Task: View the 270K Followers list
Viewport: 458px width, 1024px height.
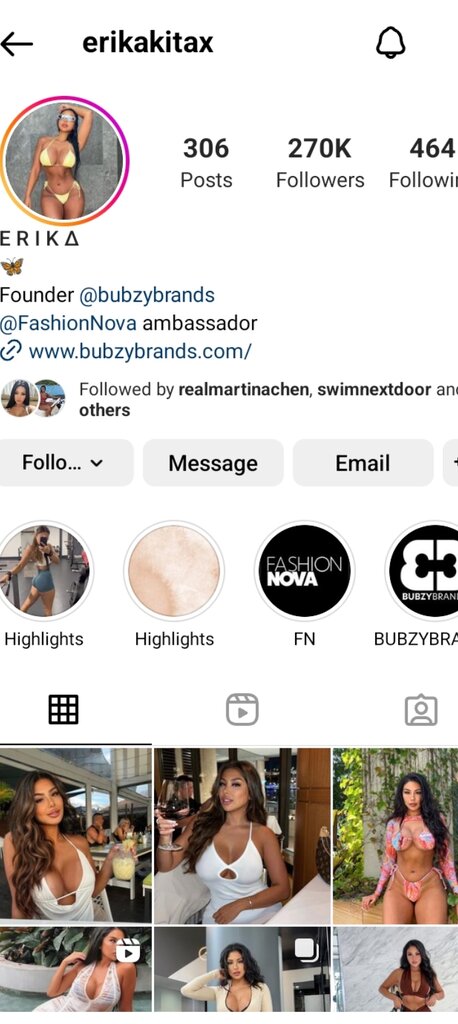Action: coord(320,163)
